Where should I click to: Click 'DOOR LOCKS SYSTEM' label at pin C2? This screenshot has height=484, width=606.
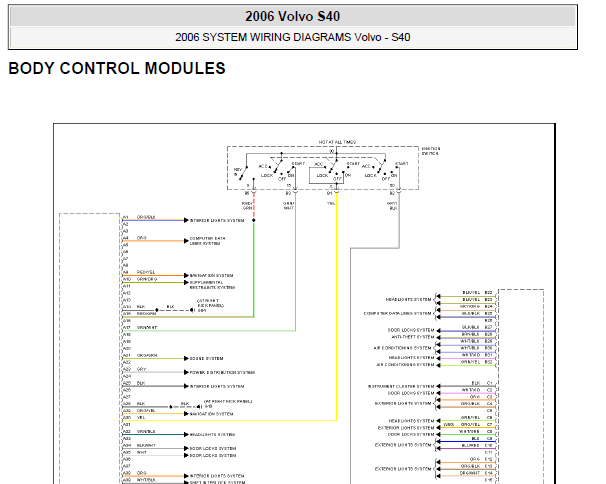pyautogui.click(x=411, y=393)
